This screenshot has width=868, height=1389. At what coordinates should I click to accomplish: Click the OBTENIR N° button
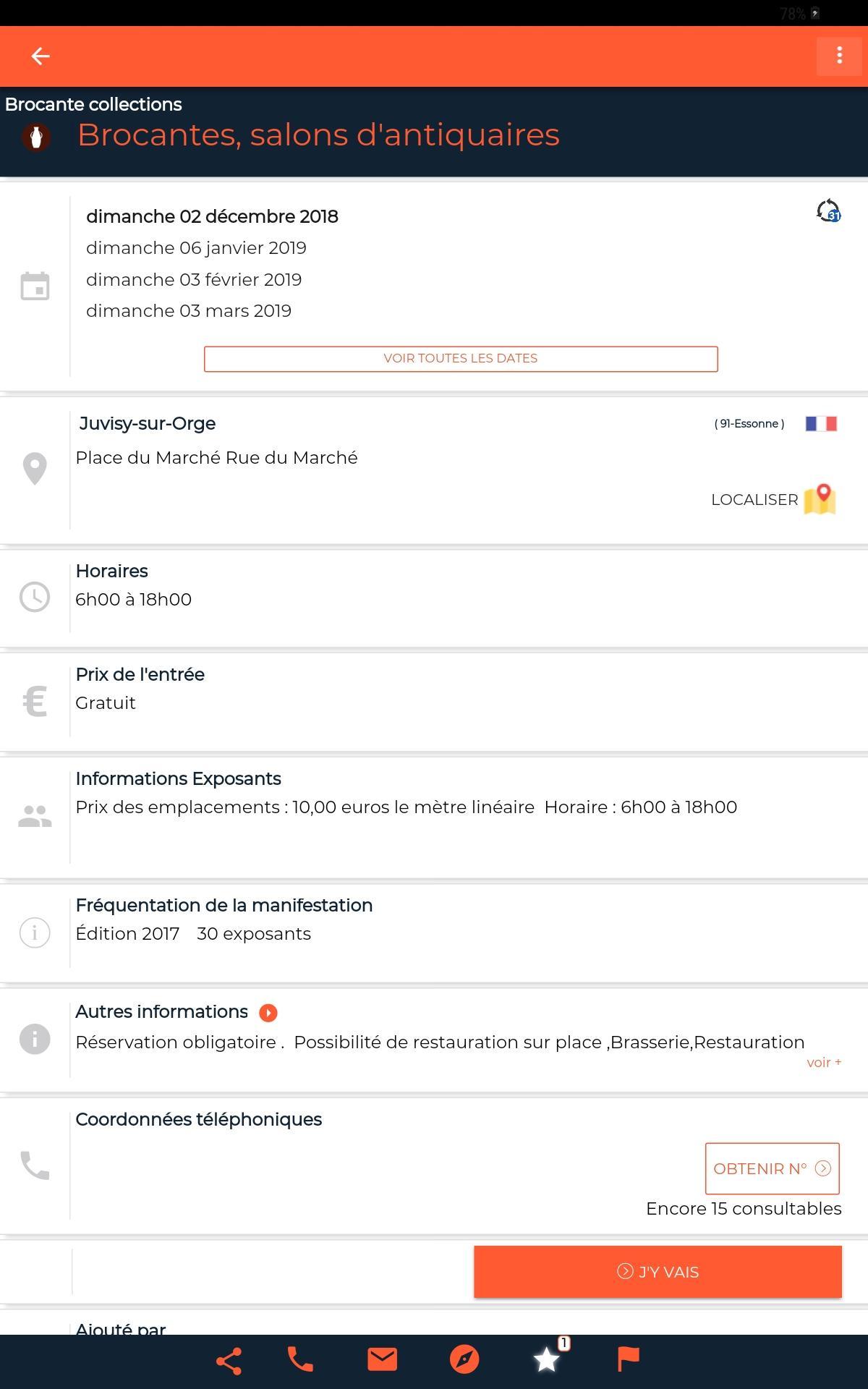(773, 1168)
